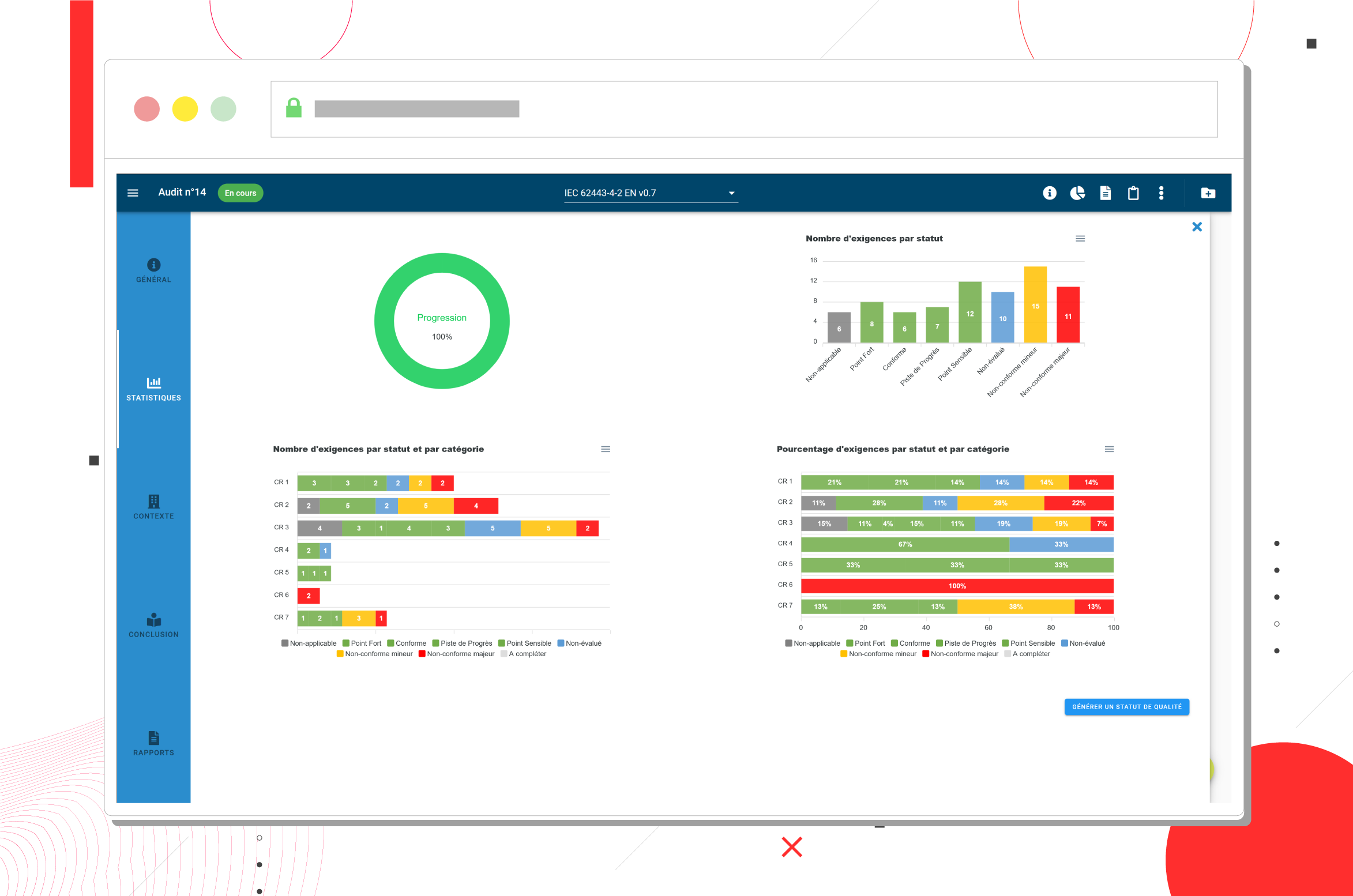Click the CR 5 label in percentage chart
1353x896 pixels.
785,564
